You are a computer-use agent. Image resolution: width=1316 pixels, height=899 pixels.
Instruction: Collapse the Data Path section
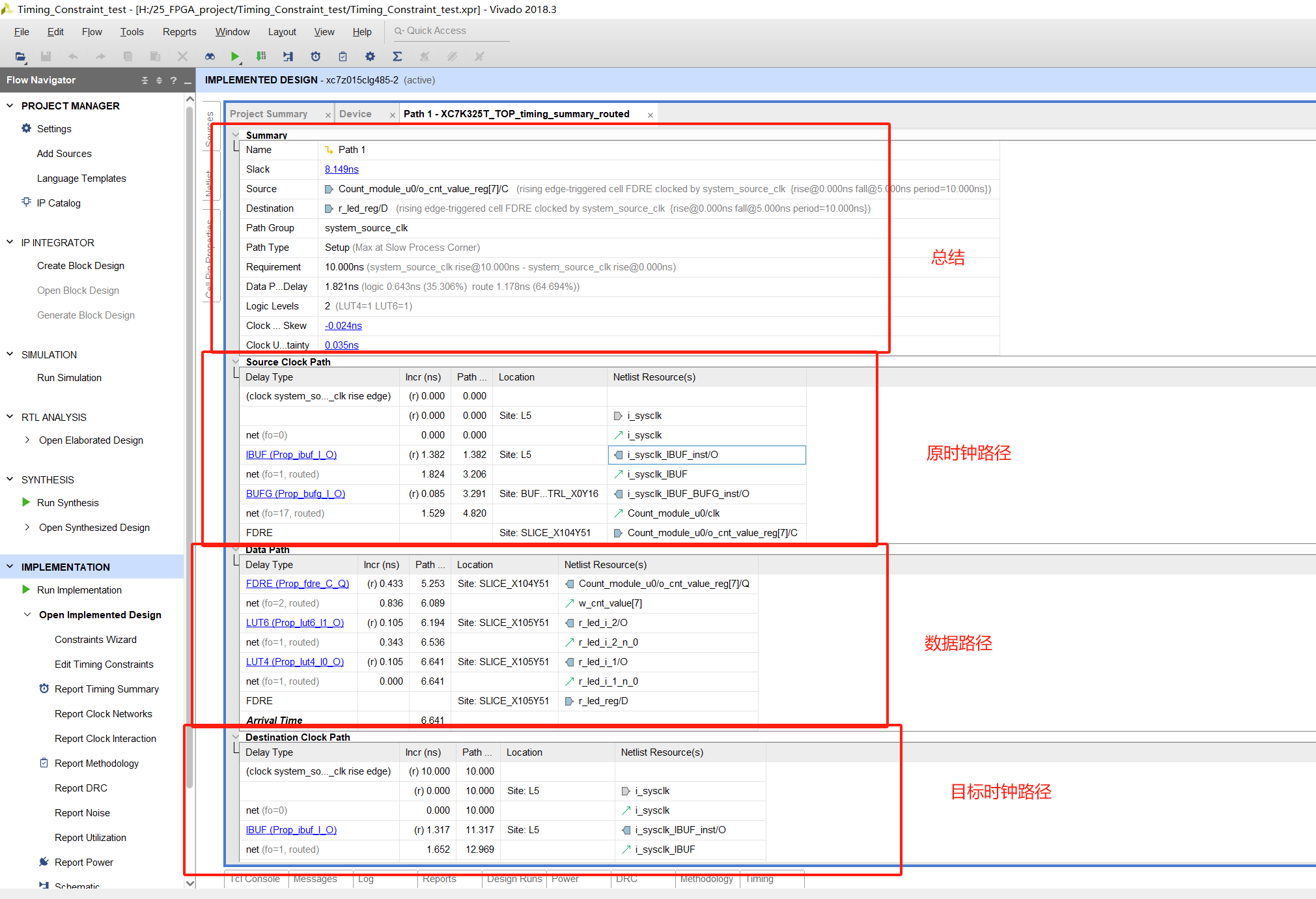point(236,549)
